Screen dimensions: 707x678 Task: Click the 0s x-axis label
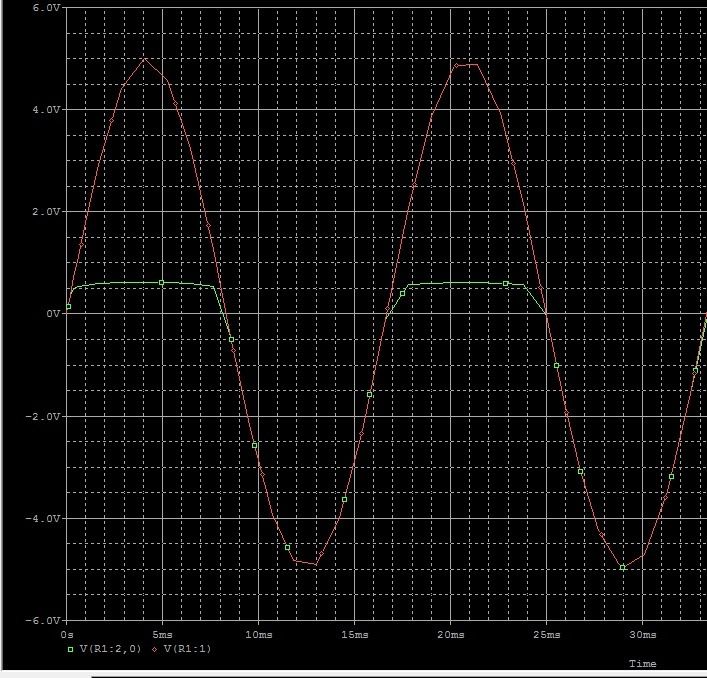pyautogui.click(x=67, y=635)
